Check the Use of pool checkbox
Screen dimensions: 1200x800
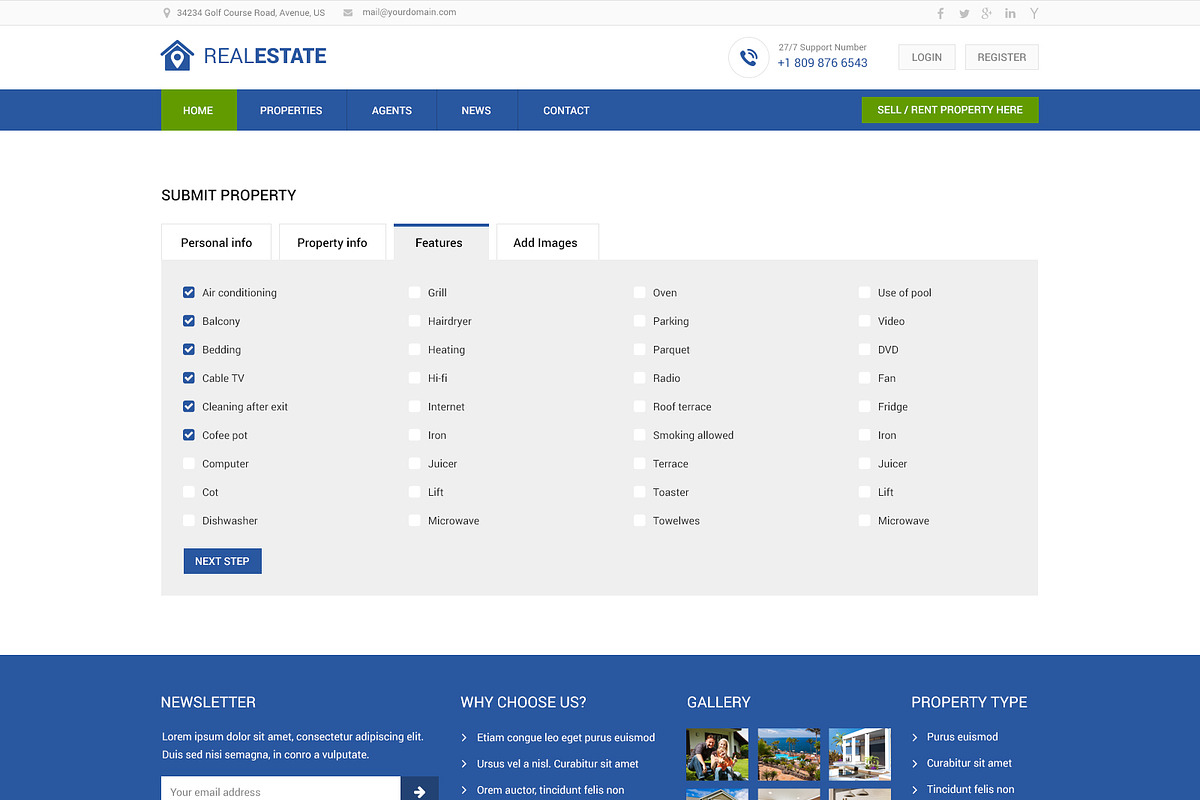tap(864, 292)
